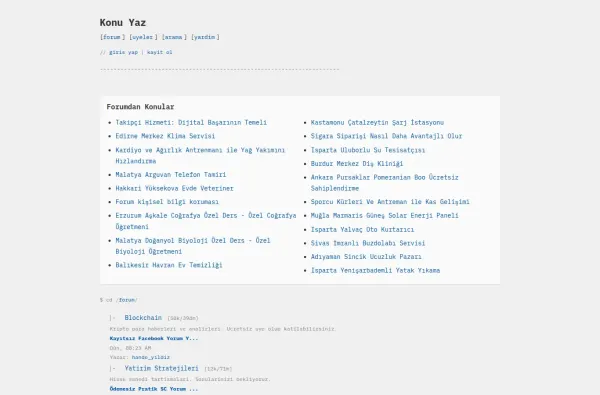Open Kastamonu Çatalzeytin Şarj İstasyonu topic
Screen dimensions: 600x395
click(377, 122)
